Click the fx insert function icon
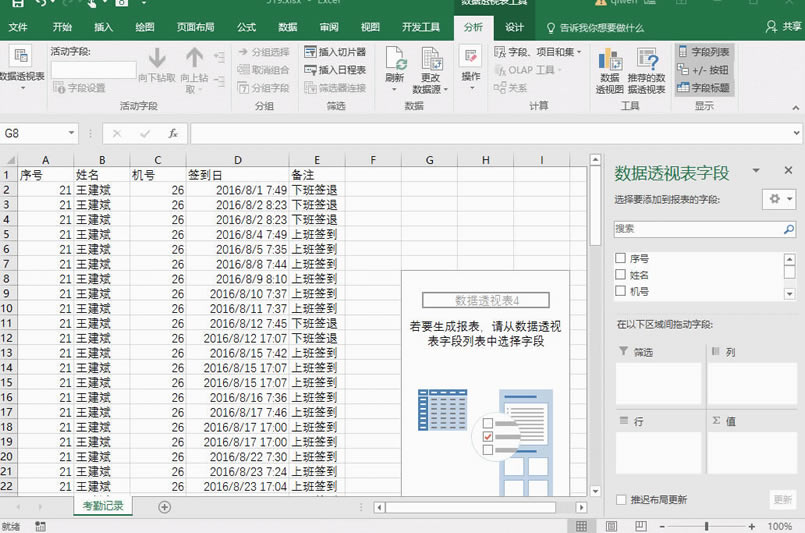Image resolution: width=805 pixels, height=533 pixels. click(173, 134)
